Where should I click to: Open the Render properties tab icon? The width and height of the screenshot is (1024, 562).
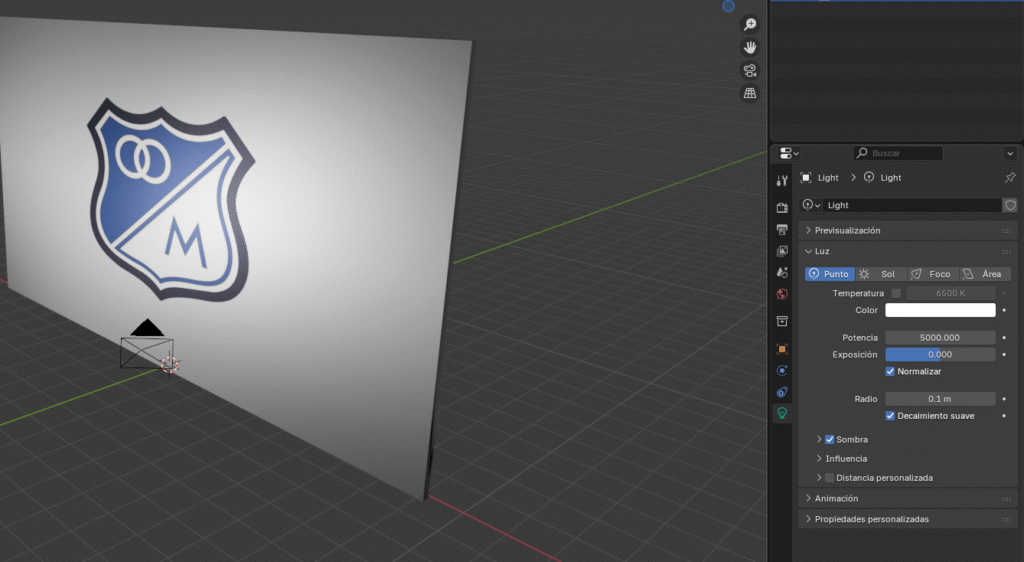pyautogui.click(x=782, y=207)
